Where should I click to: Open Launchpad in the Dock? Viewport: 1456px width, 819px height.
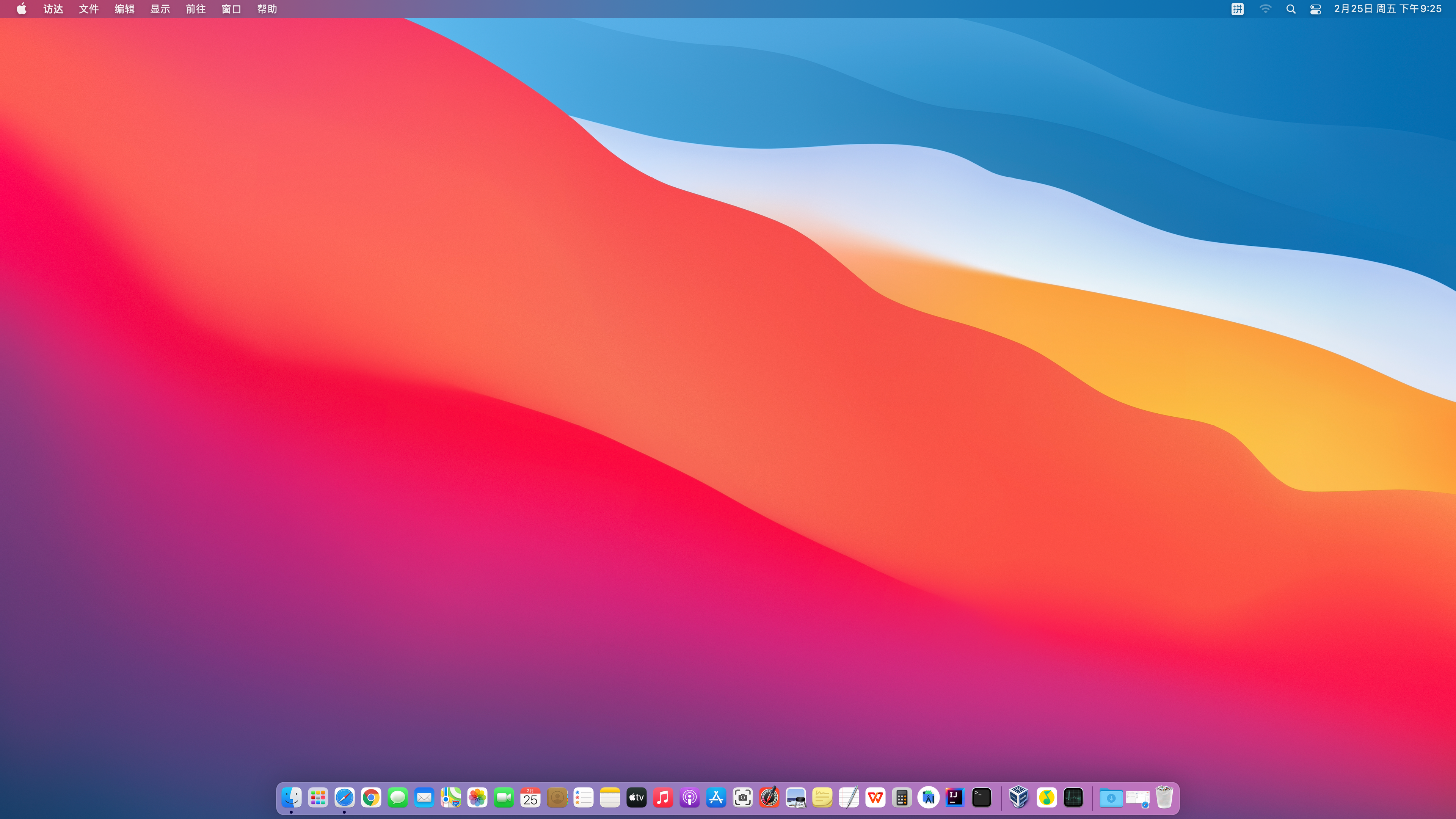point(318,797)
